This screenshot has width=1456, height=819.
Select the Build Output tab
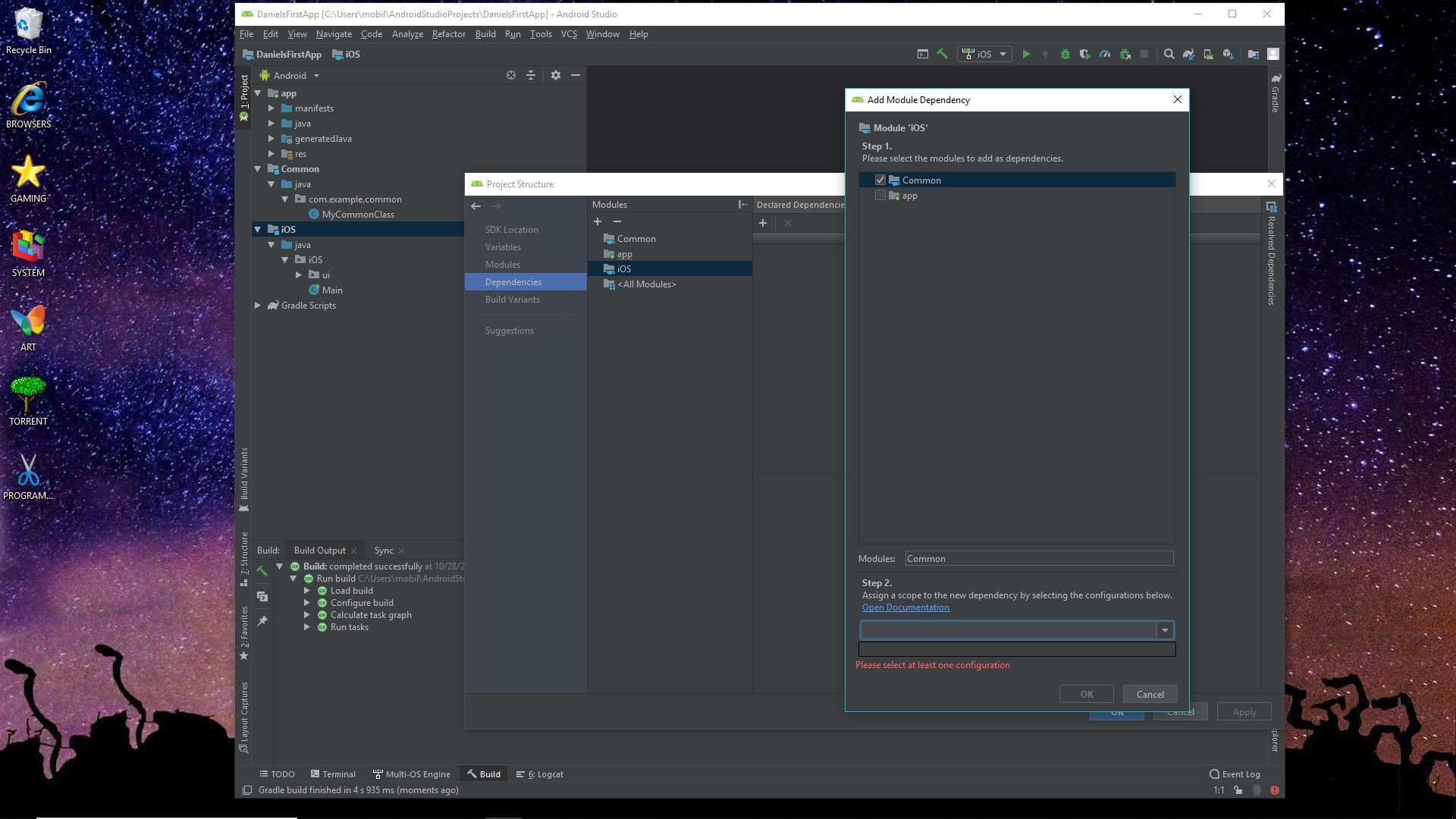coord(319,551)
